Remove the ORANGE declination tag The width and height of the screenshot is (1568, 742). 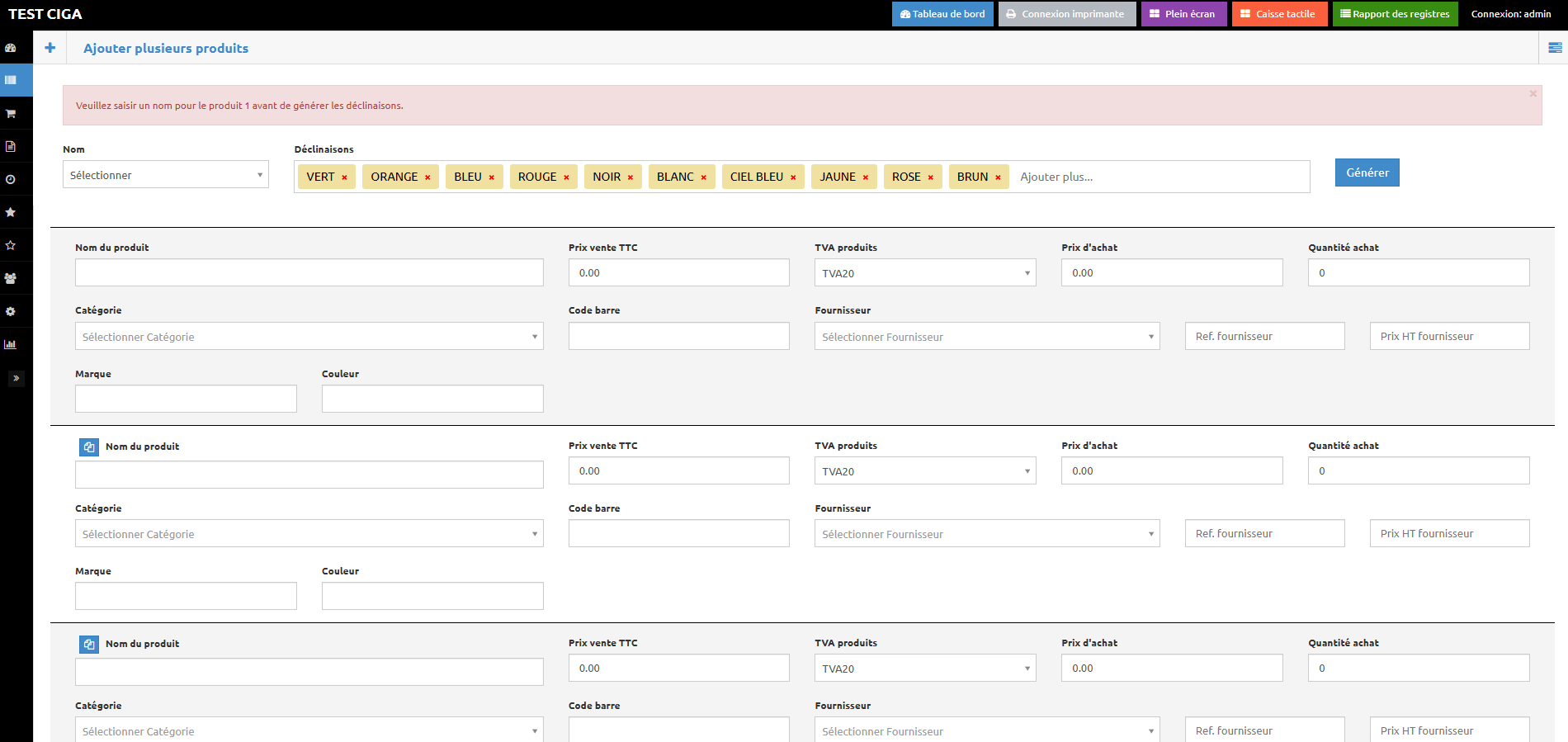click(427, 177)
